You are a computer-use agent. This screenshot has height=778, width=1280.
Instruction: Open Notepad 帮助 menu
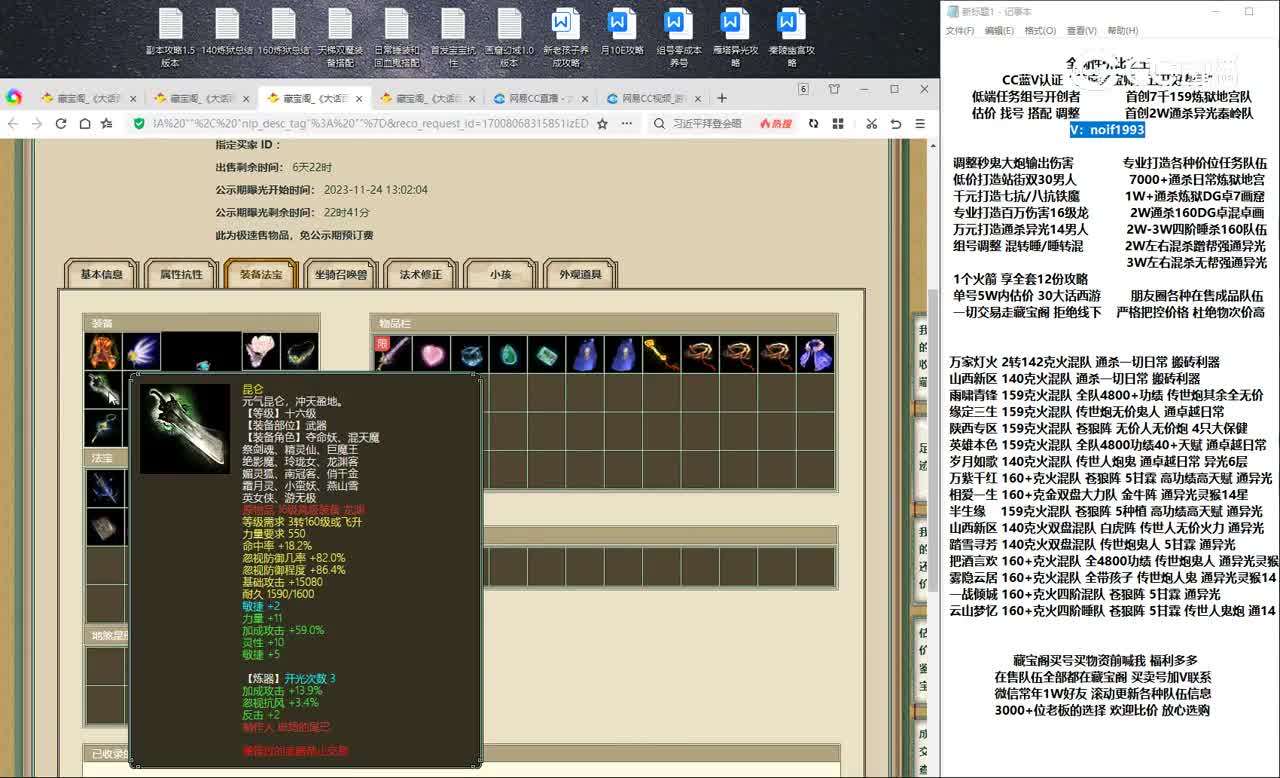pos(1122,31)
